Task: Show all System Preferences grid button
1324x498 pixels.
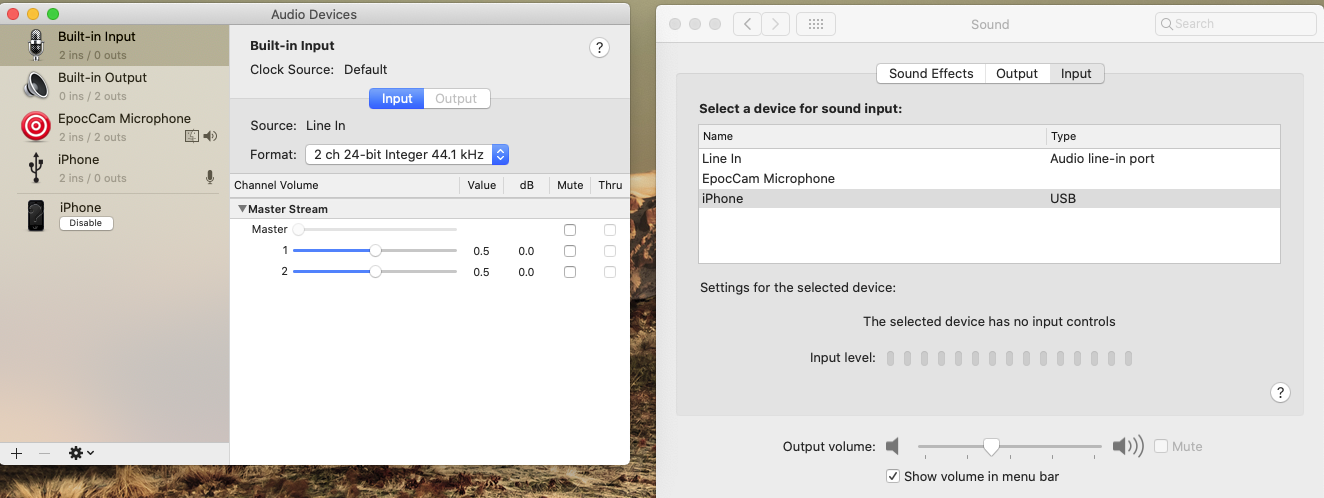Action: (x=815, y=24)
